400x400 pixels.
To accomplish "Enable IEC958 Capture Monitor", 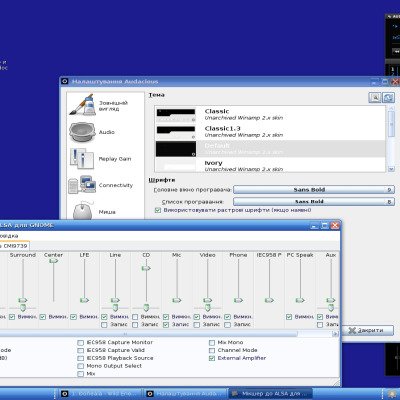I will [x=80, y=343].
